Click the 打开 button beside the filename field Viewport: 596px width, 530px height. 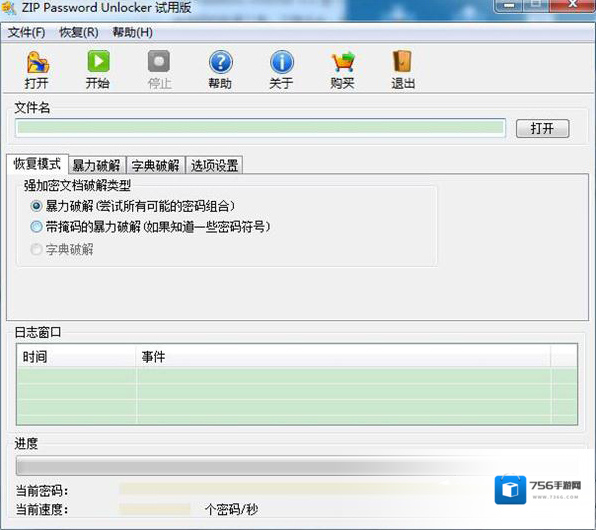[x=542, y=129]
